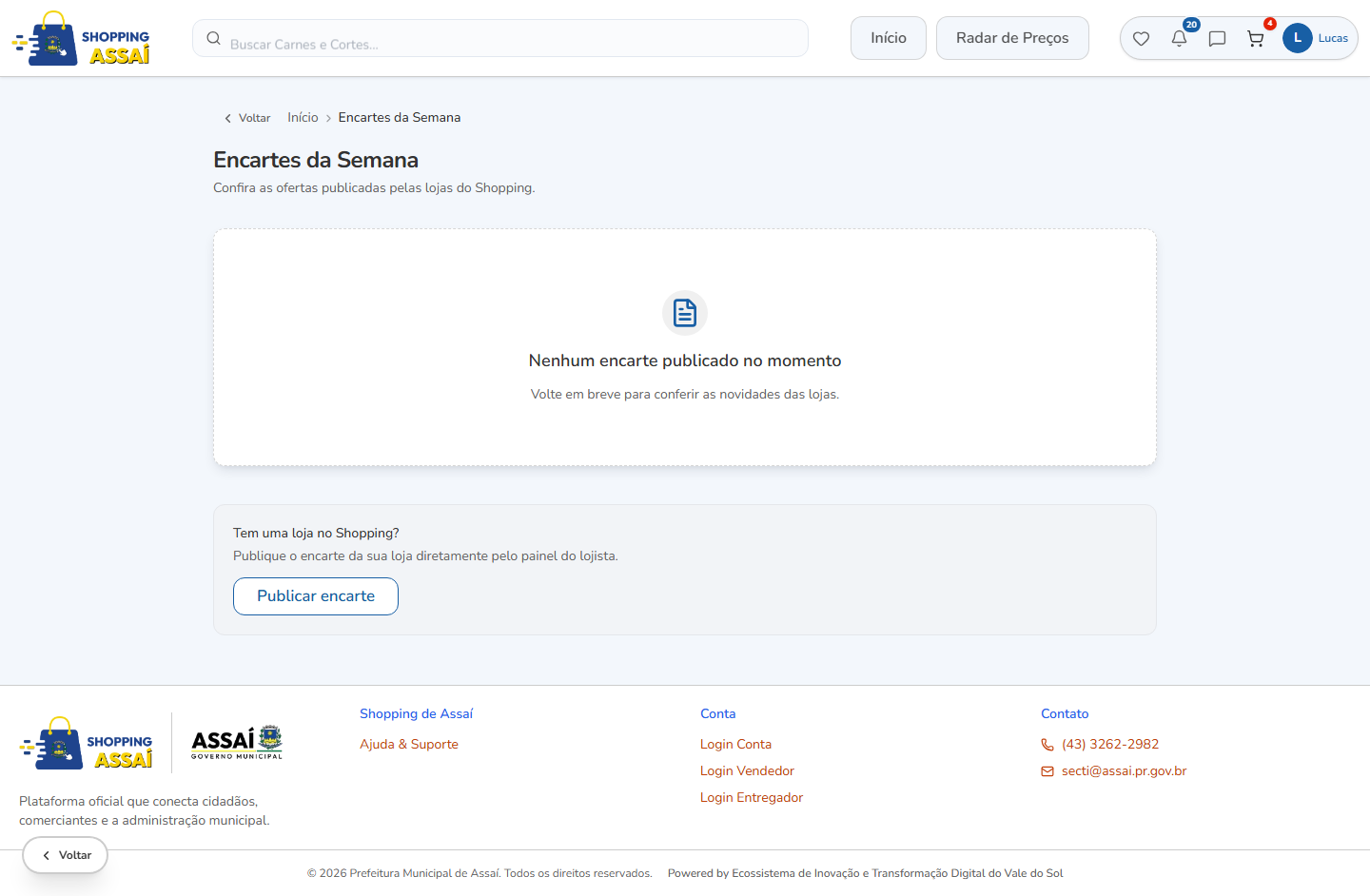
Task: Go back using breadcrumb Voltar link
Action: [x=247, y=118]
